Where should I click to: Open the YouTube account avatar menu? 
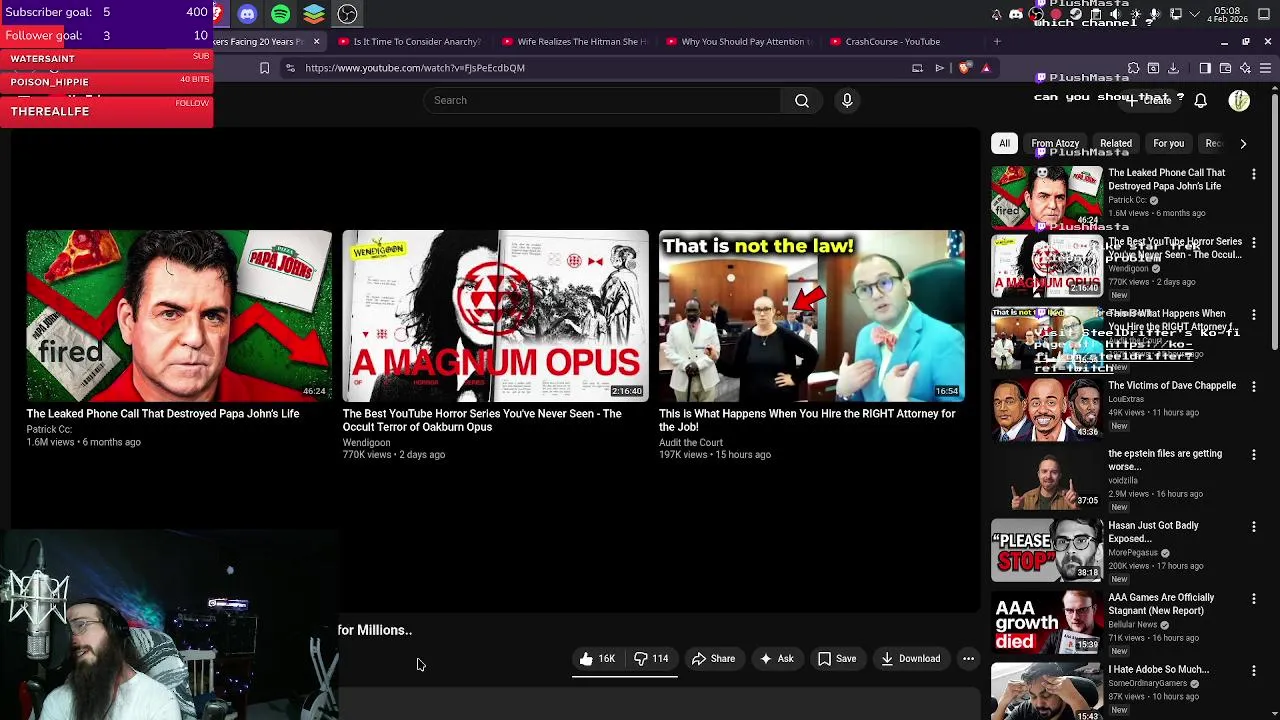[1239, 100]
